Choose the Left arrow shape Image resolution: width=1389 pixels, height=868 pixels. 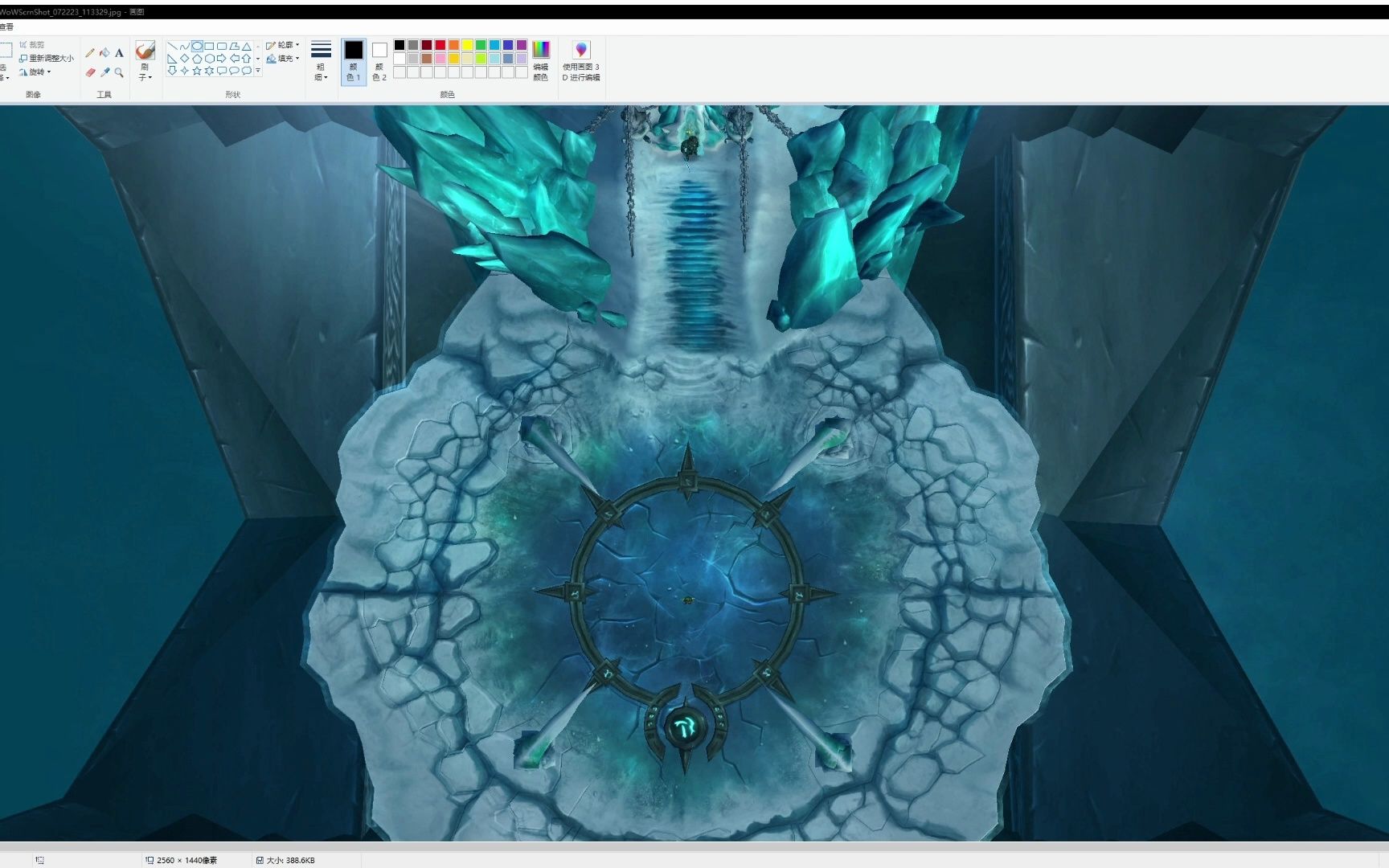click(234, 59)
